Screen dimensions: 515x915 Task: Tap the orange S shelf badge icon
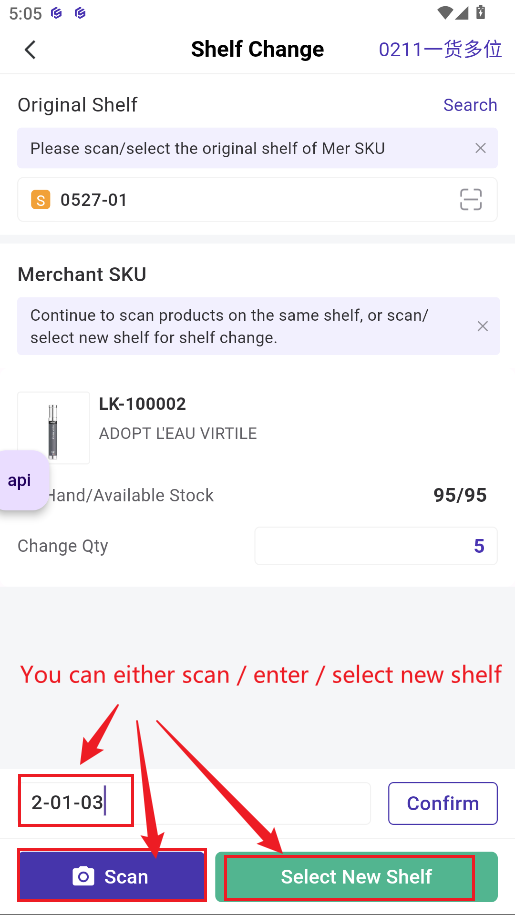[x=40, y=200]
